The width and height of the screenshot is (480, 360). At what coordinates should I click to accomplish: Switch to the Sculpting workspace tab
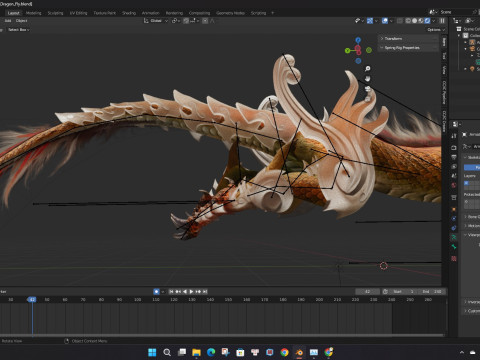[x=55, y=13]
